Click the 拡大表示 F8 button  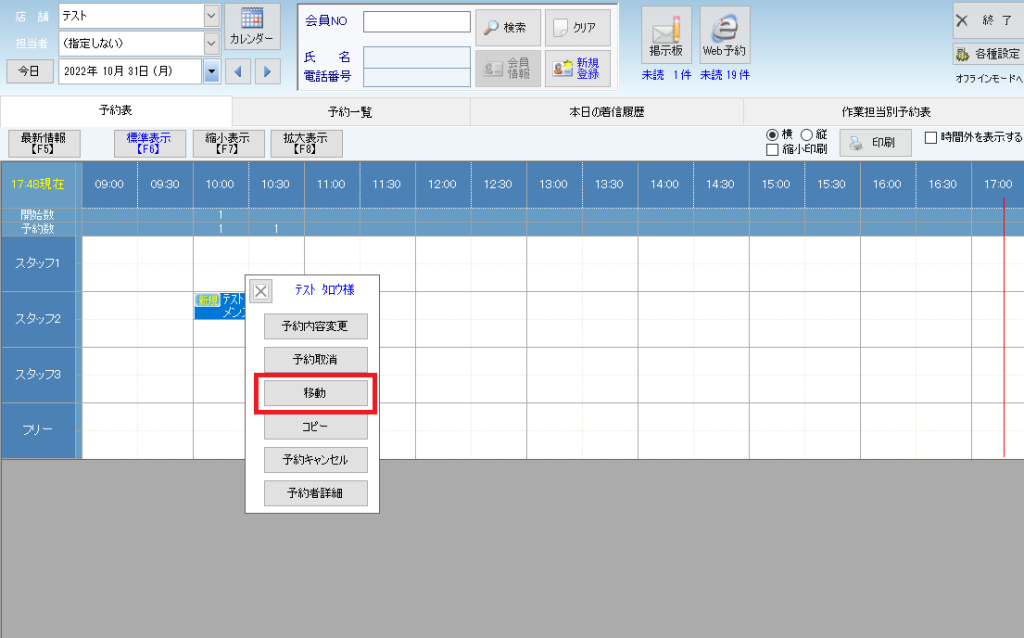pos(306,144)
